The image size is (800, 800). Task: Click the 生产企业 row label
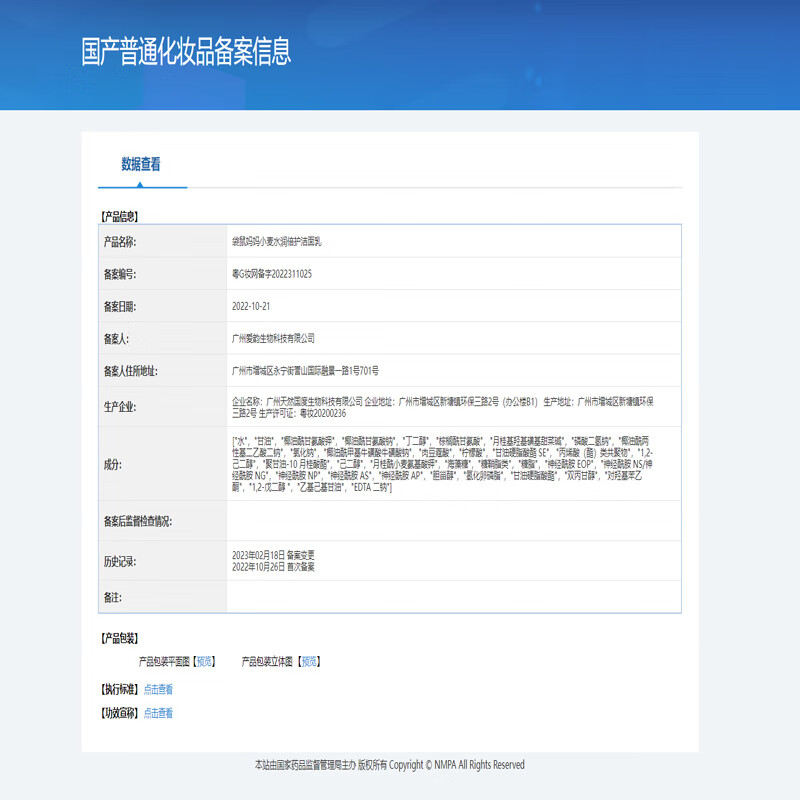119,406
